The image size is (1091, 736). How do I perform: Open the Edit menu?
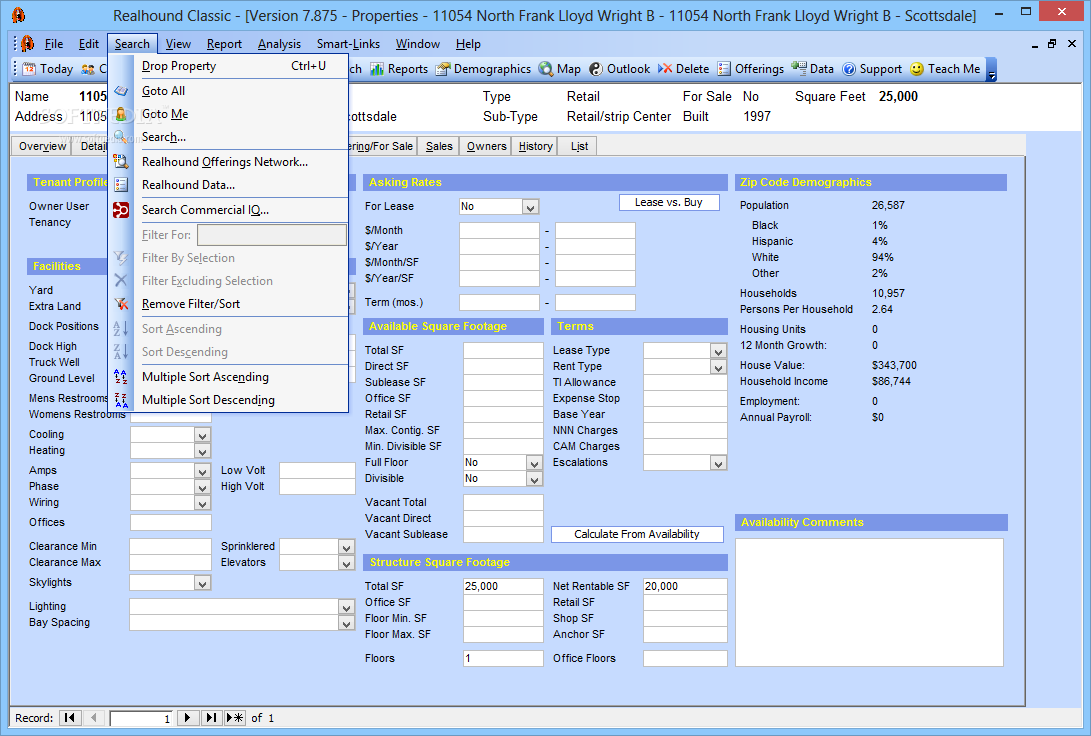(88, 44)
